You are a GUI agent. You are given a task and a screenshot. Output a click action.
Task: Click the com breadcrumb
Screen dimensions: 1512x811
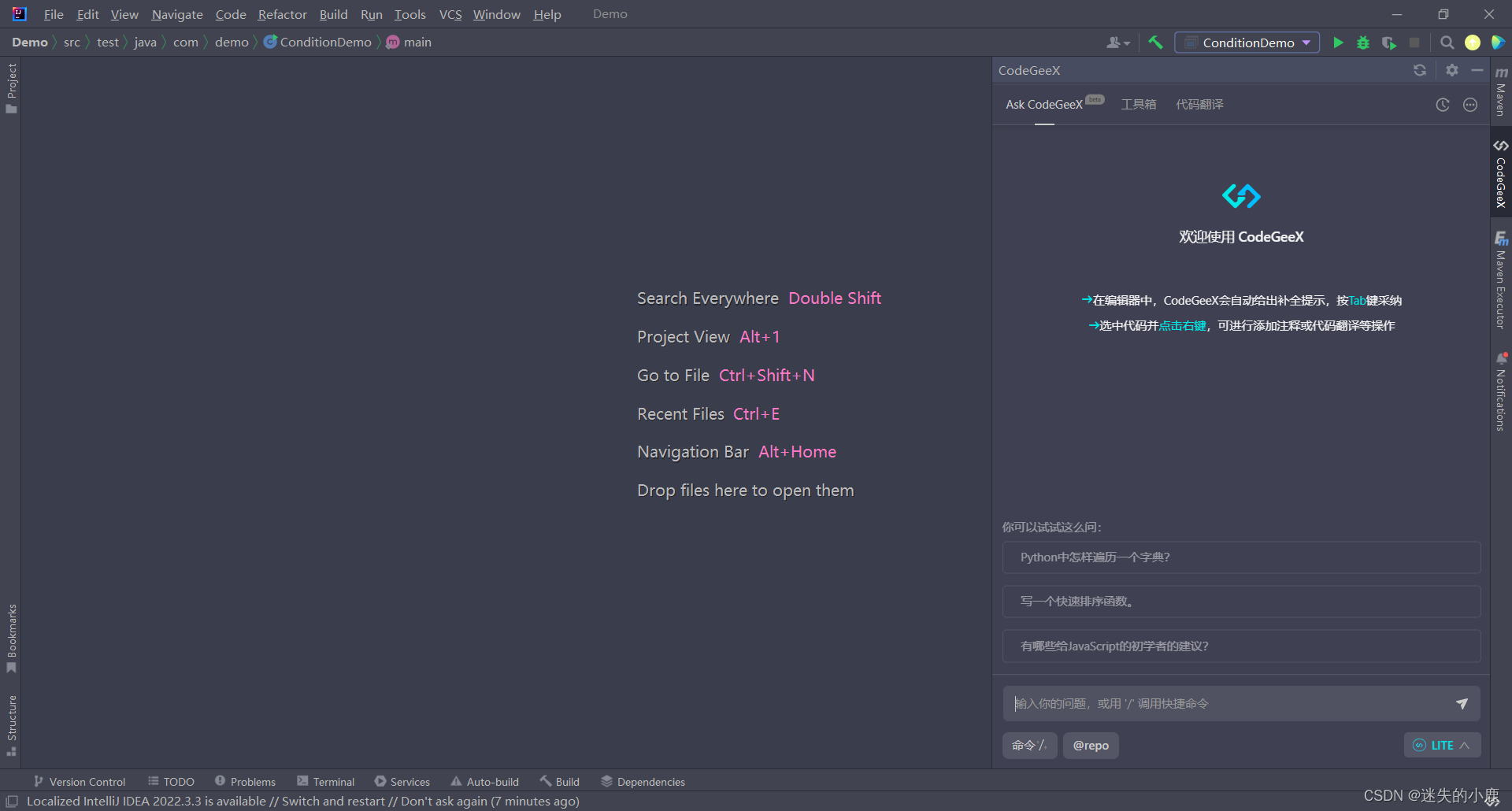(x=186, y=43)
